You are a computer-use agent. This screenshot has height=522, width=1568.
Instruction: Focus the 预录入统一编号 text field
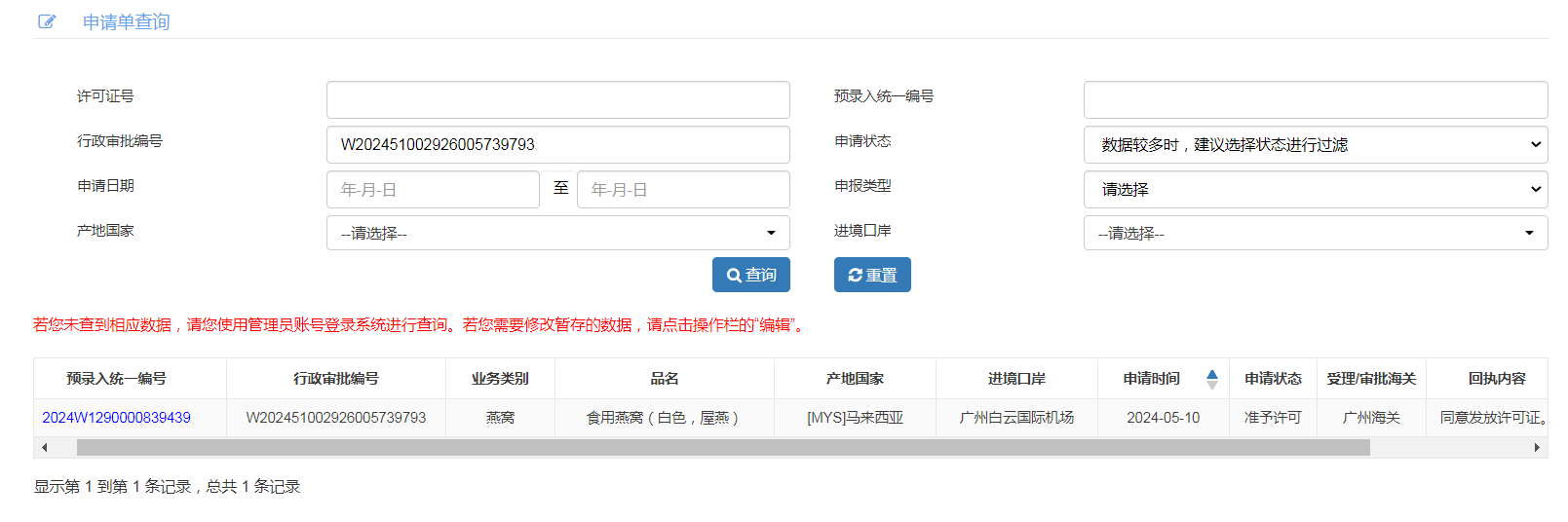click(x=1315, y=100)
